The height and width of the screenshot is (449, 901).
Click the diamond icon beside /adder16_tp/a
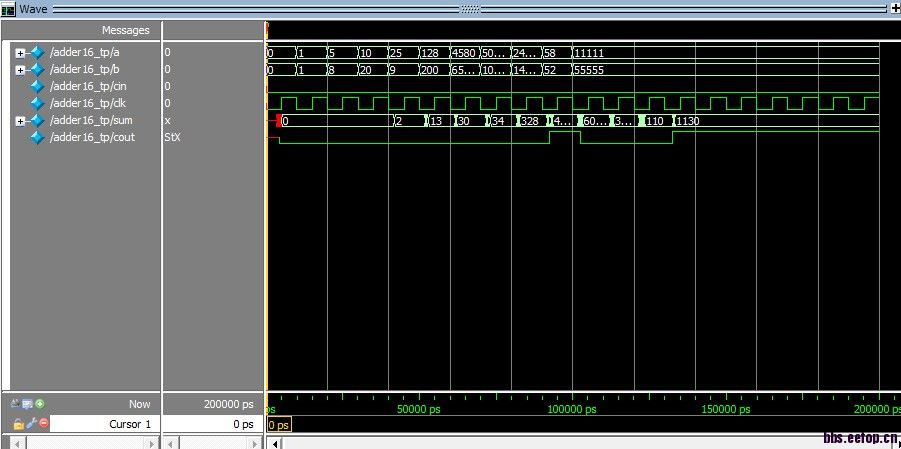click(37, 52)
